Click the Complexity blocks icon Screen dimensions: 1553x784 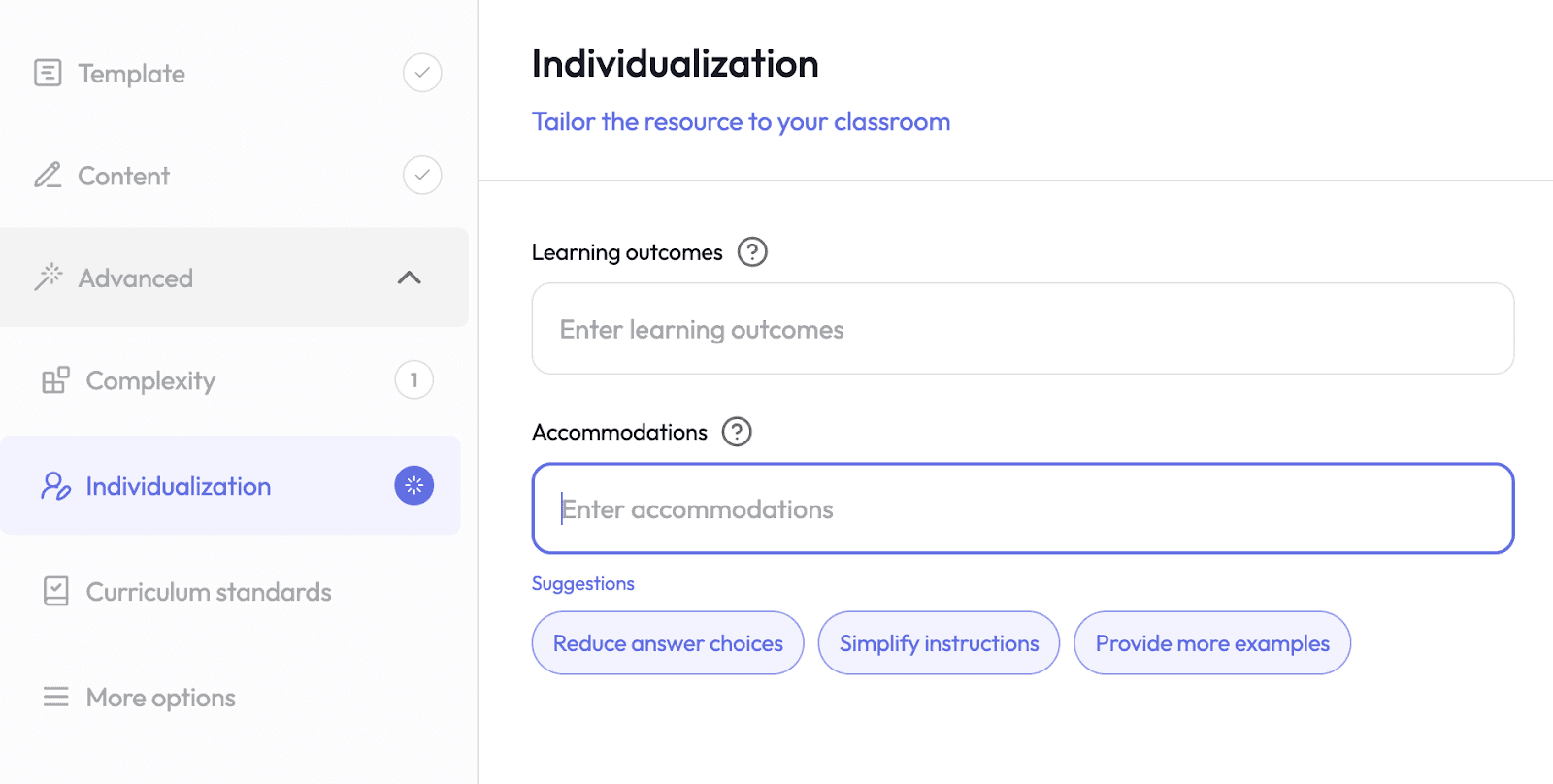55,380
